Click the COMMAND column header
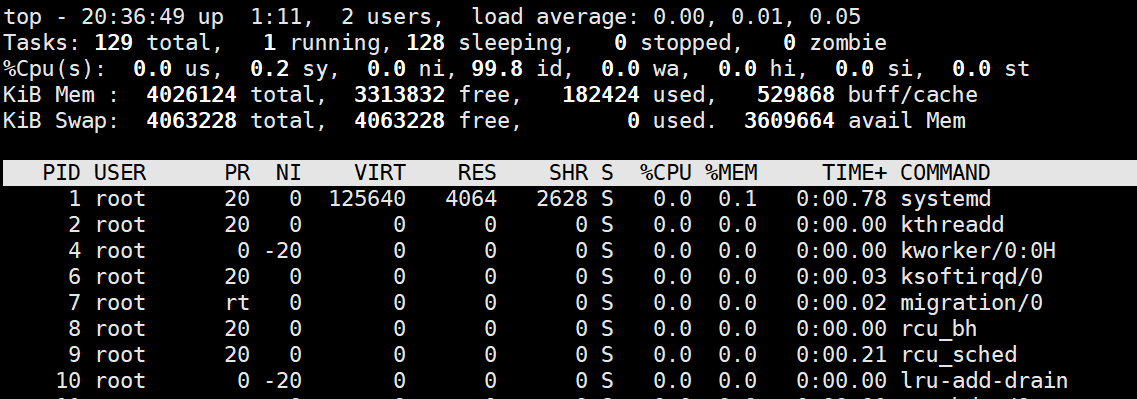 (x=946, y=173)
